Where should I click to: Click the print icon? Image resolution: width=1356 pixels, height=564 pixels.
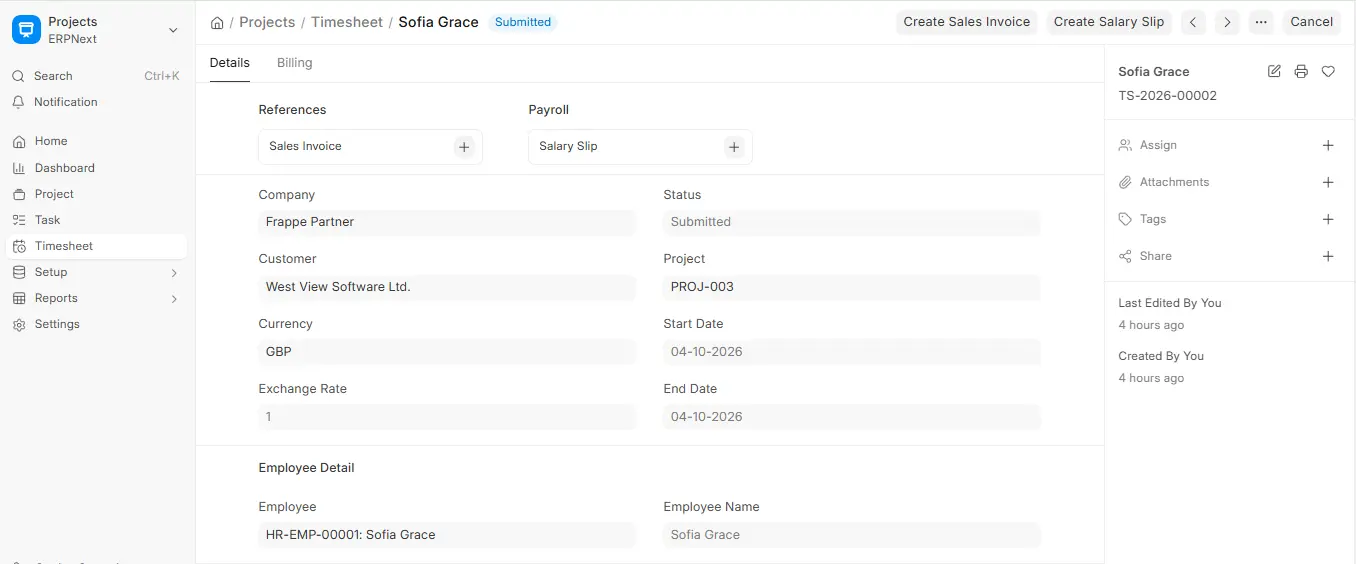(1301, 71)
